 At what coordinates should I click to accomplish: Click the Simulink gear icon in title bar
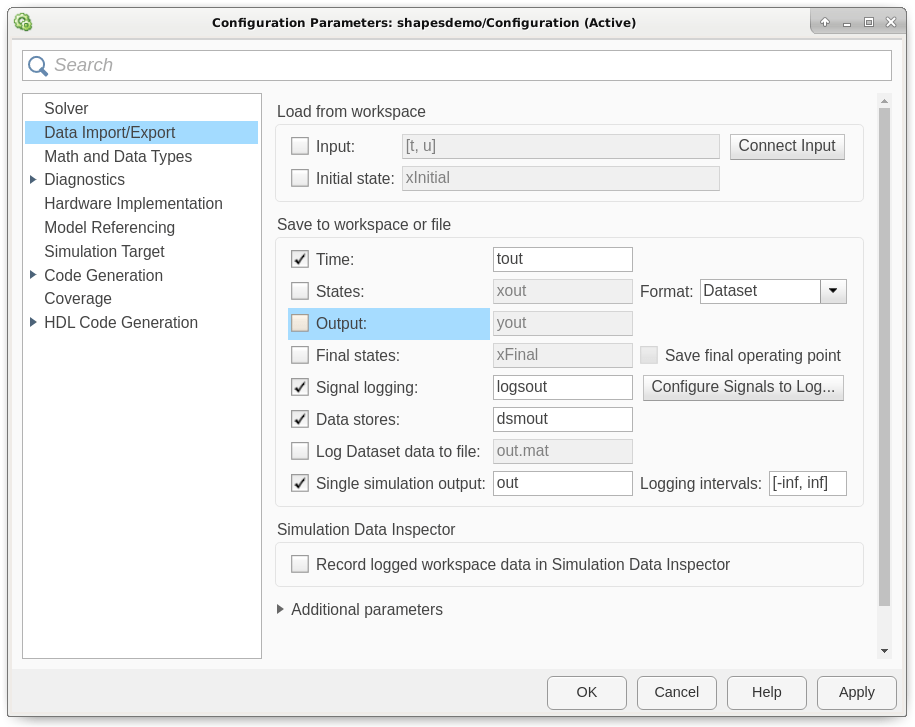[23, 22]
